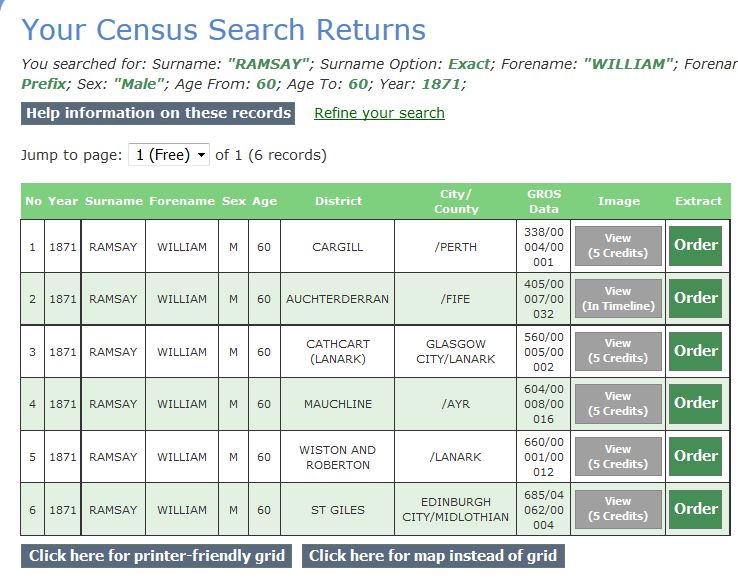View image for the ST GILES record

click(618, 509)
